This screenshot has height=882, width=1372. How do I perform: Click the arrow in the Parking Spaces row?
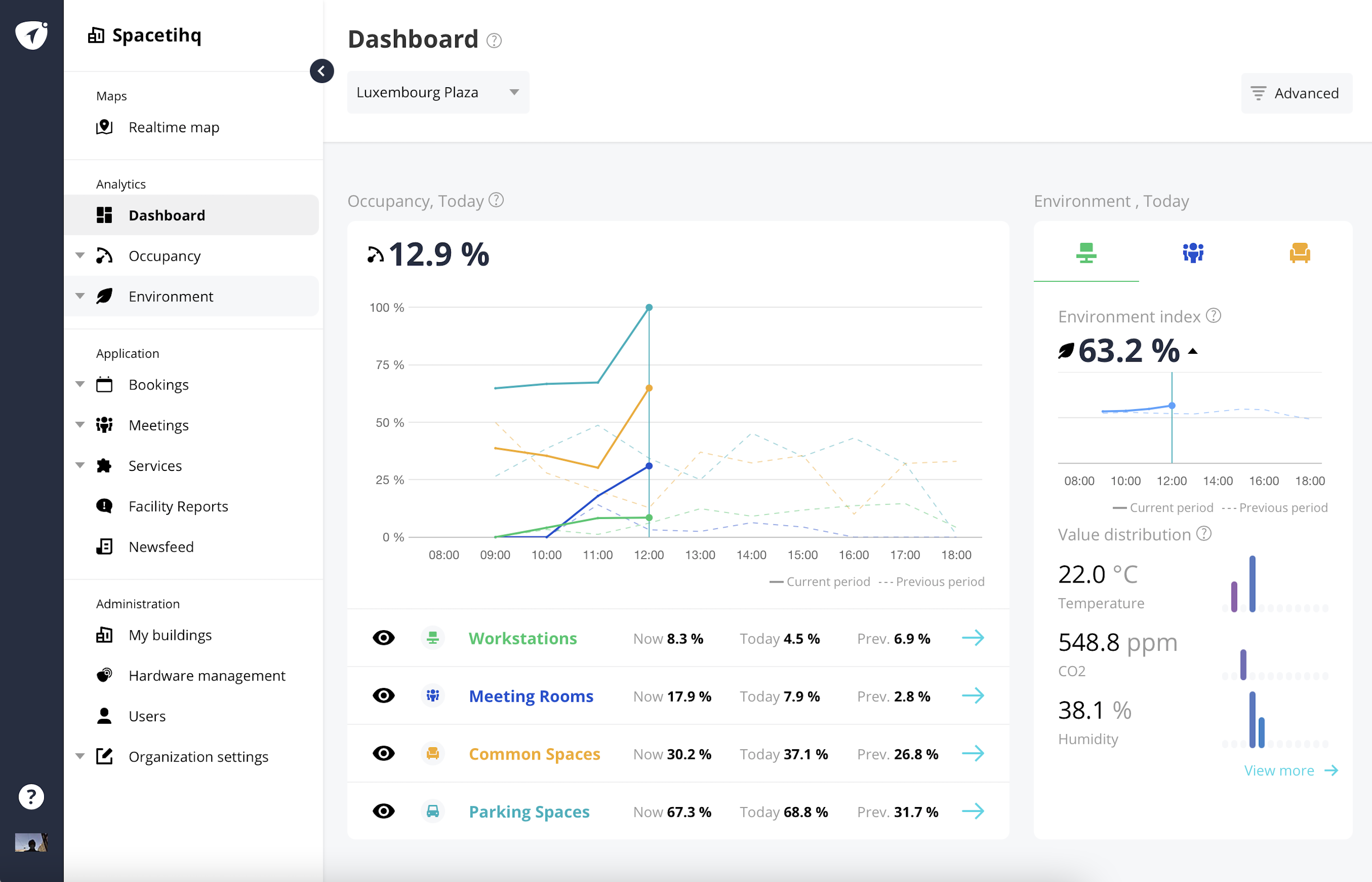coord(973,811)
